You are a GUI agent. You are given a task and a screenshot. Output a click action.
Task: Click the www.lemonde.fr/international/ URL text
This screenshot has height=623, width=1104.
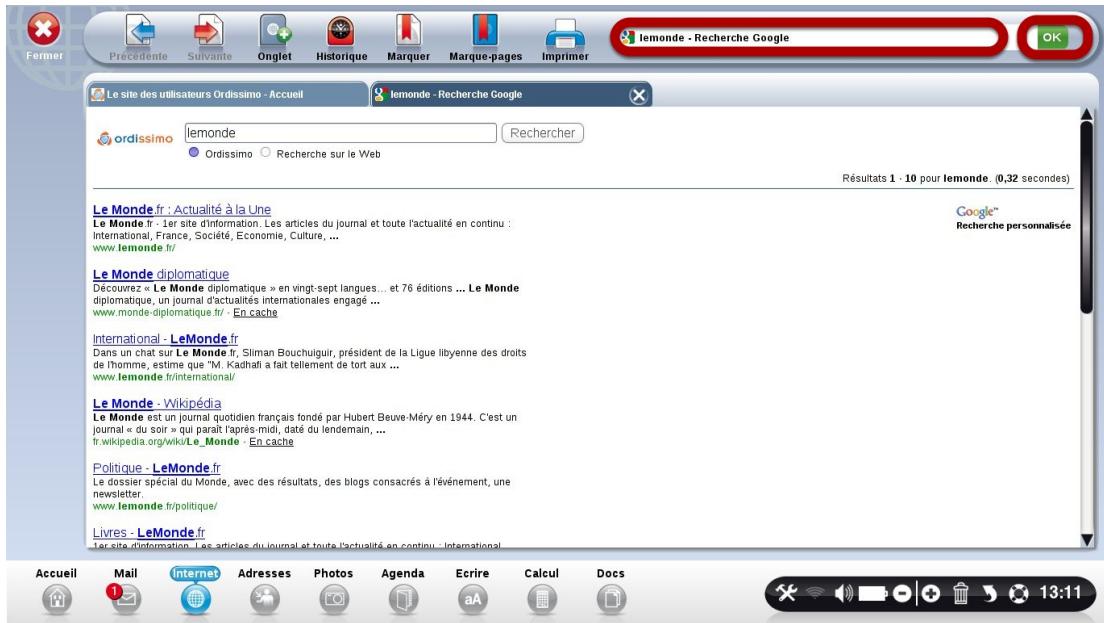tap(163, 377)
